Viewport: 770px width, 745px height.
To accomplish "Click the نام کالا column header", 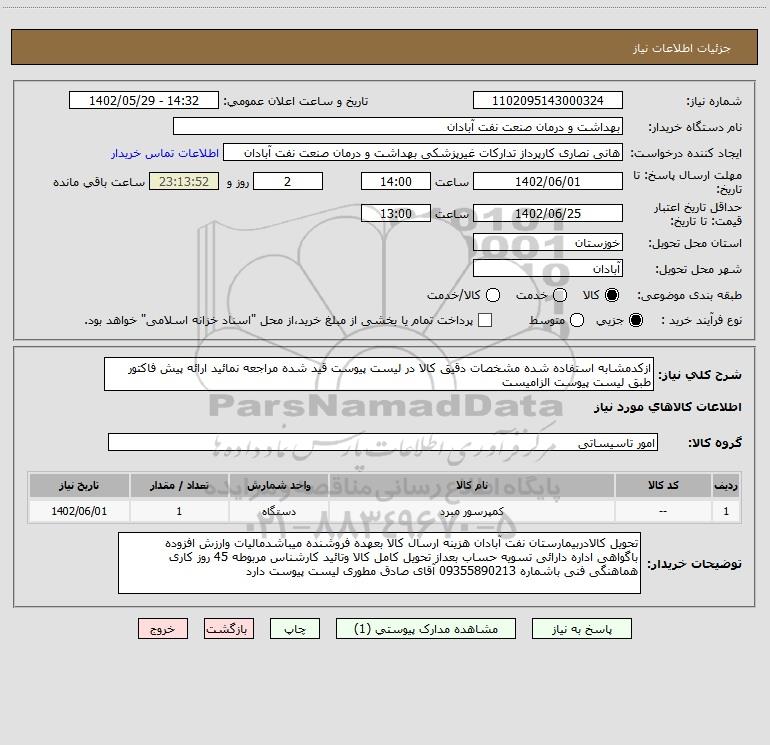I will coord(471,485).
